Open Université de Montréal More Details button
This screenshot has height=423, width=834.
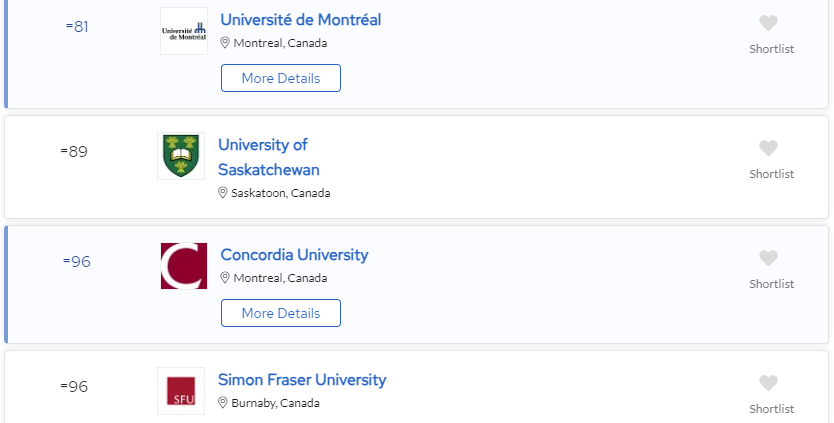(x=281, y=78)
